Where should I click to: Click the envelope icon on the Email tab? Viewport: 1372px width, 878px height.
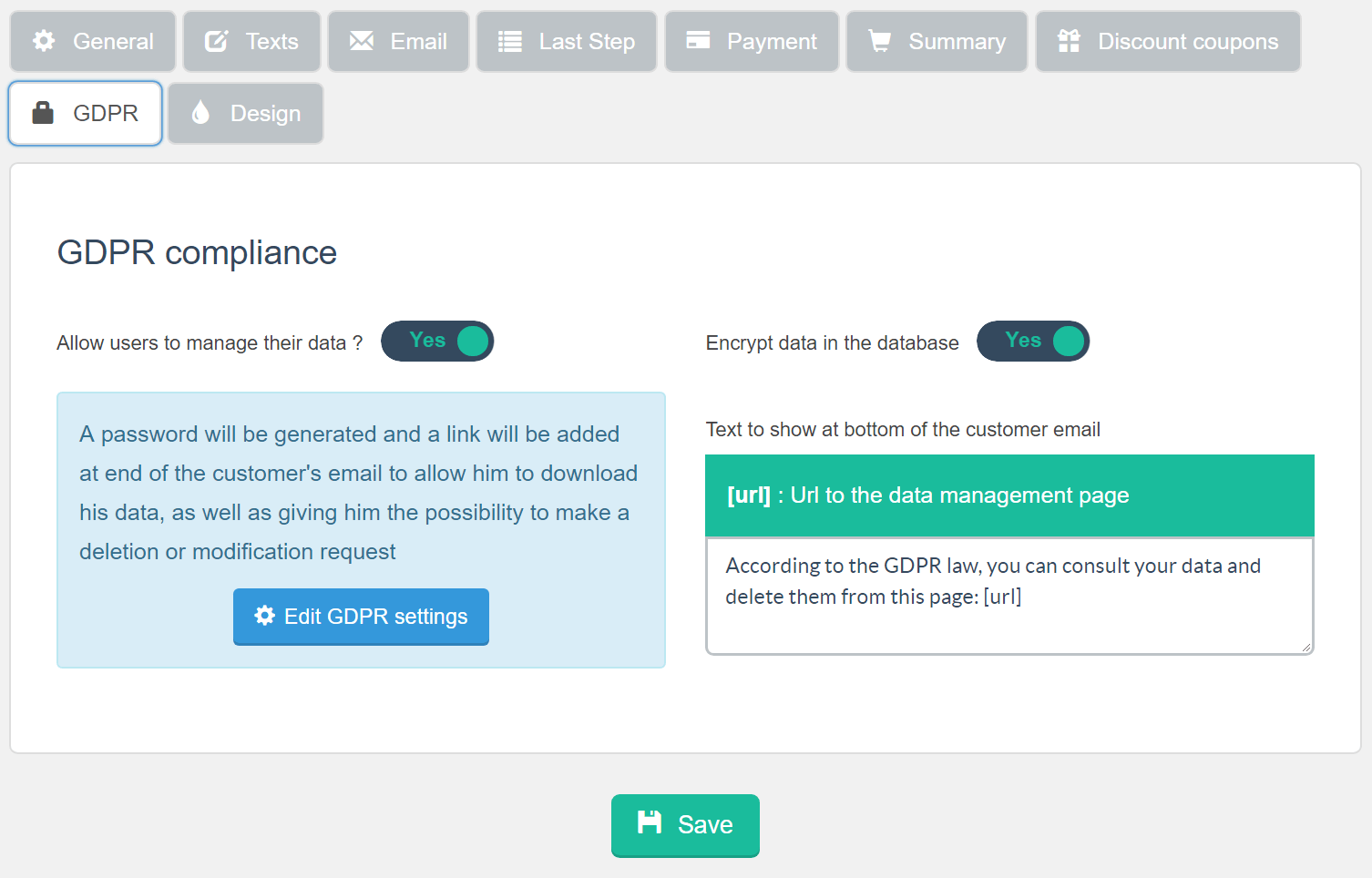coord(362,40)
